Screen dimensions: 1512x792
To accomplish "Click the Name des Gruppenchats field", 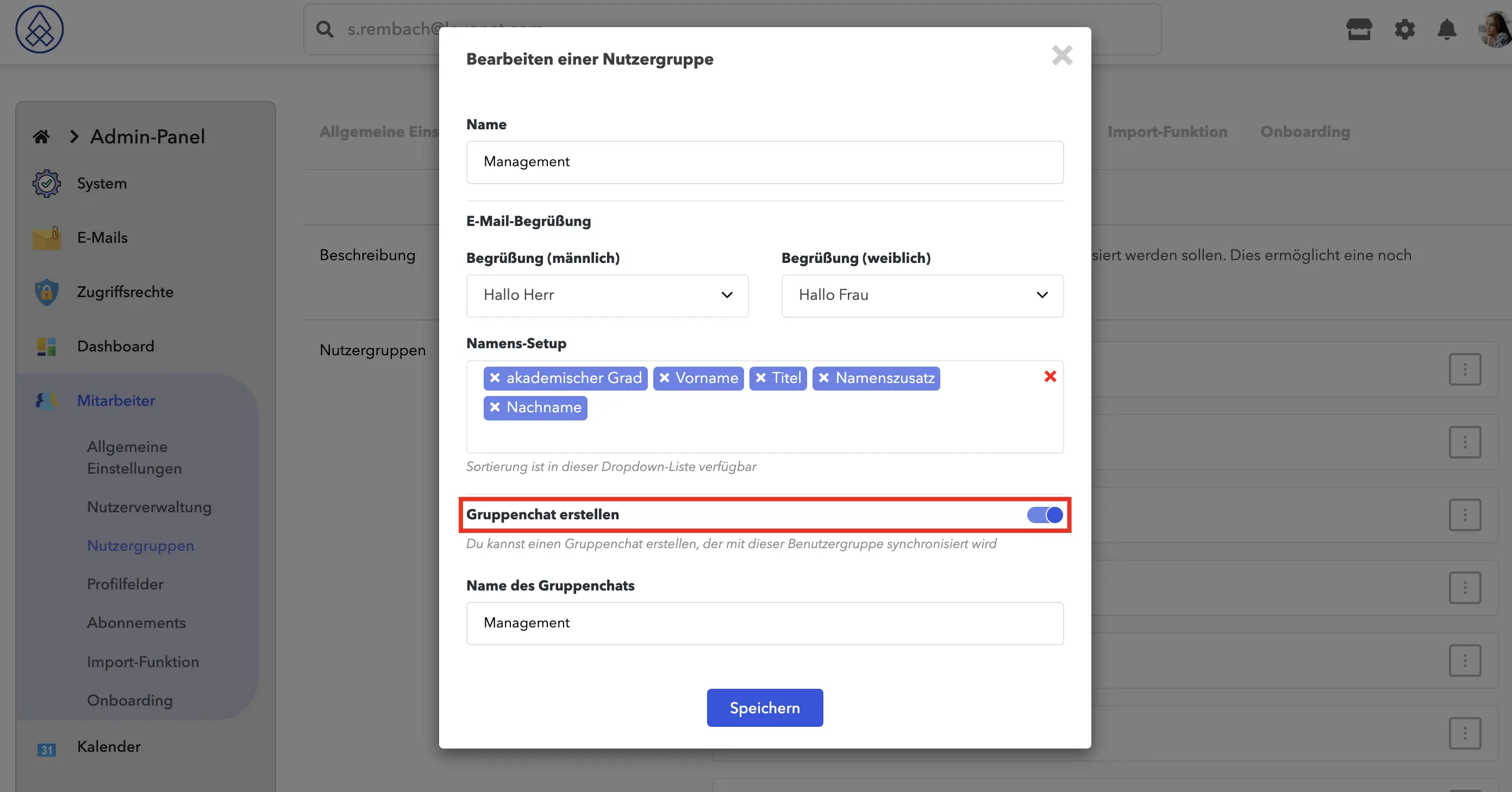I will point(765,623).
